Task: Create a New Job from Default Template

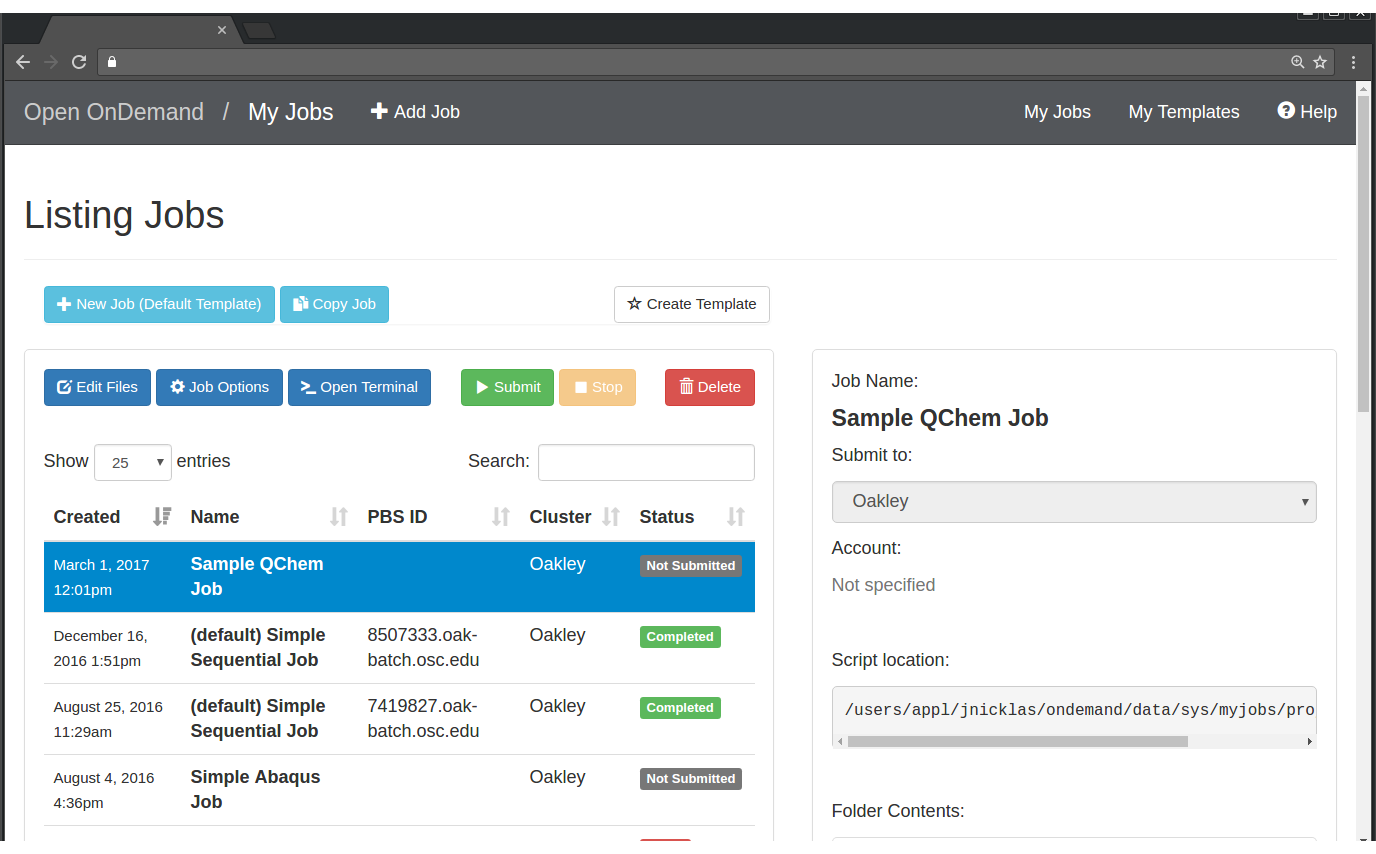Action: 159,304
